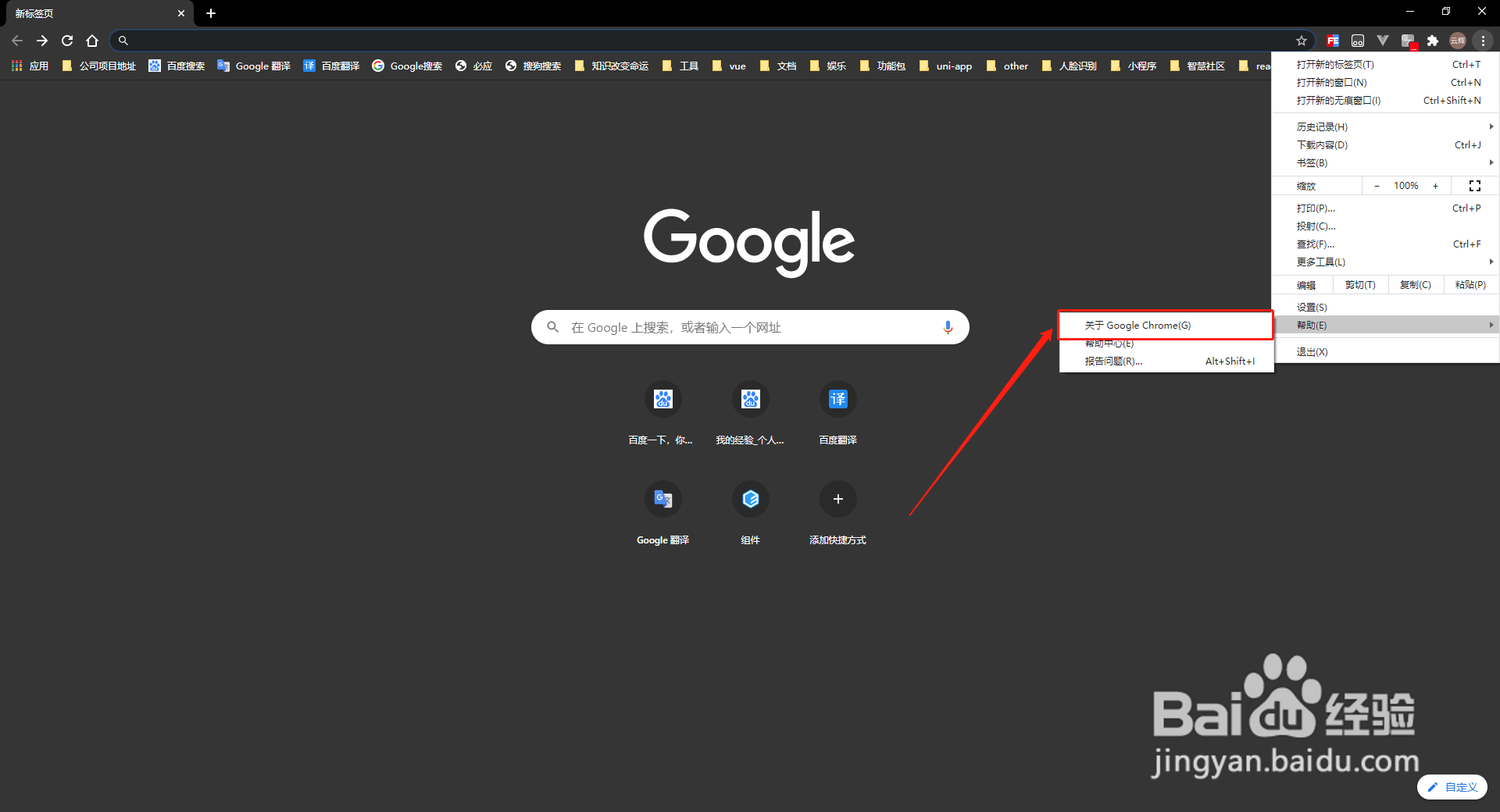Open the uni-app bookmark folder

click(945, 66)
